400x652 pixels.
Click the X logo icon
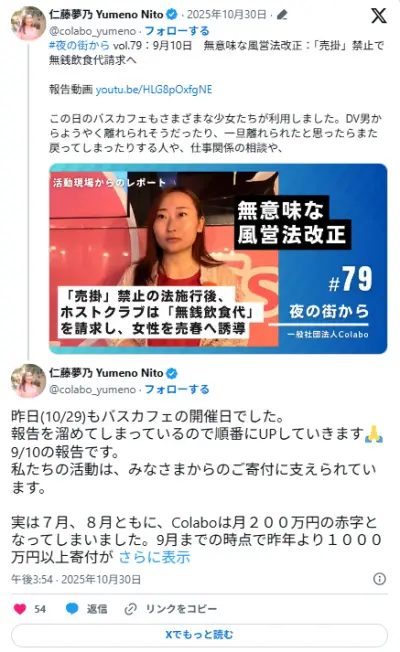(x=378, y=16)
